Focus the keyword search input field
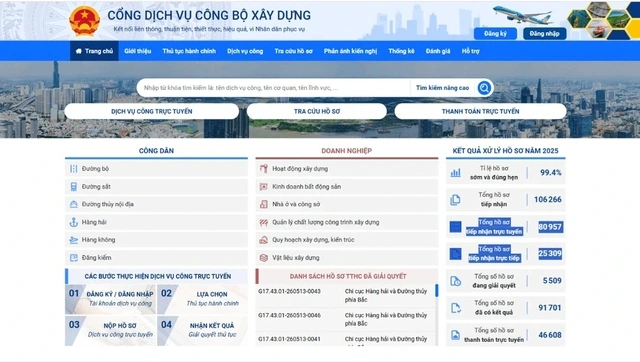 point(273,88)
